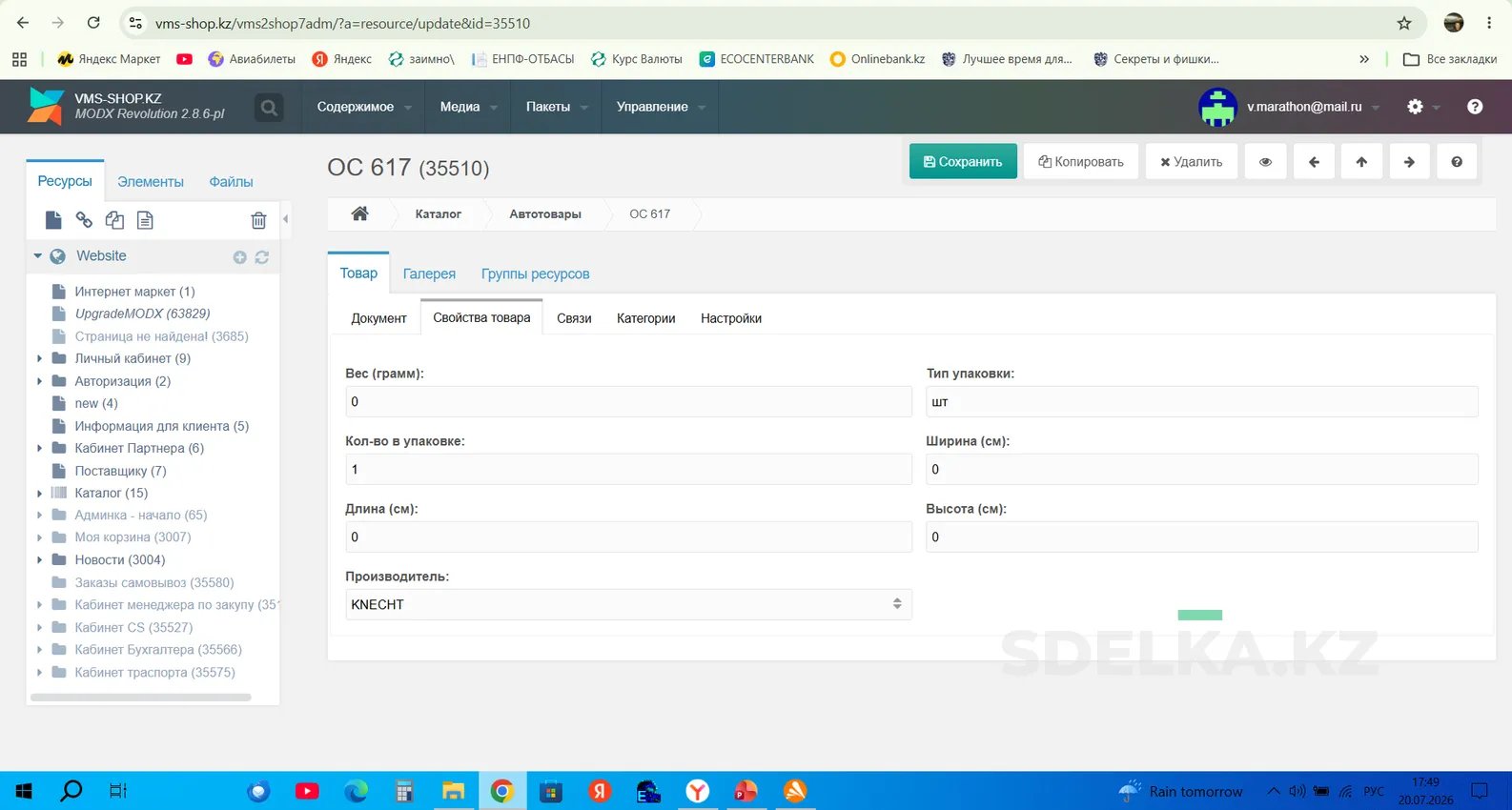1512x810 pixels.
Task: Click the green Сохранить button
Action: click(x=963, y=162)
